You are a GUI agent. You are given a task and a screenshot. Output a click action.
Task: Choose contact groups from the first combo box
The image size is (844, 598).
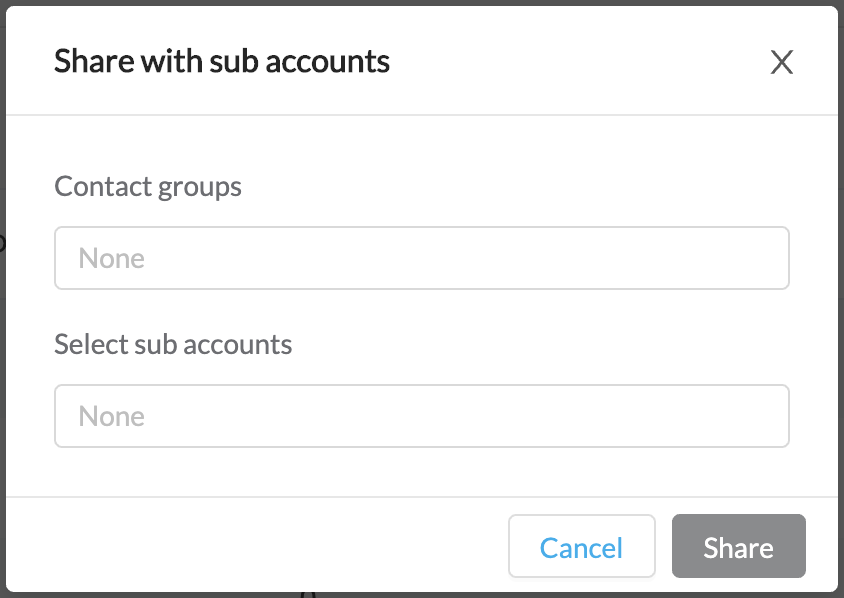421,258
